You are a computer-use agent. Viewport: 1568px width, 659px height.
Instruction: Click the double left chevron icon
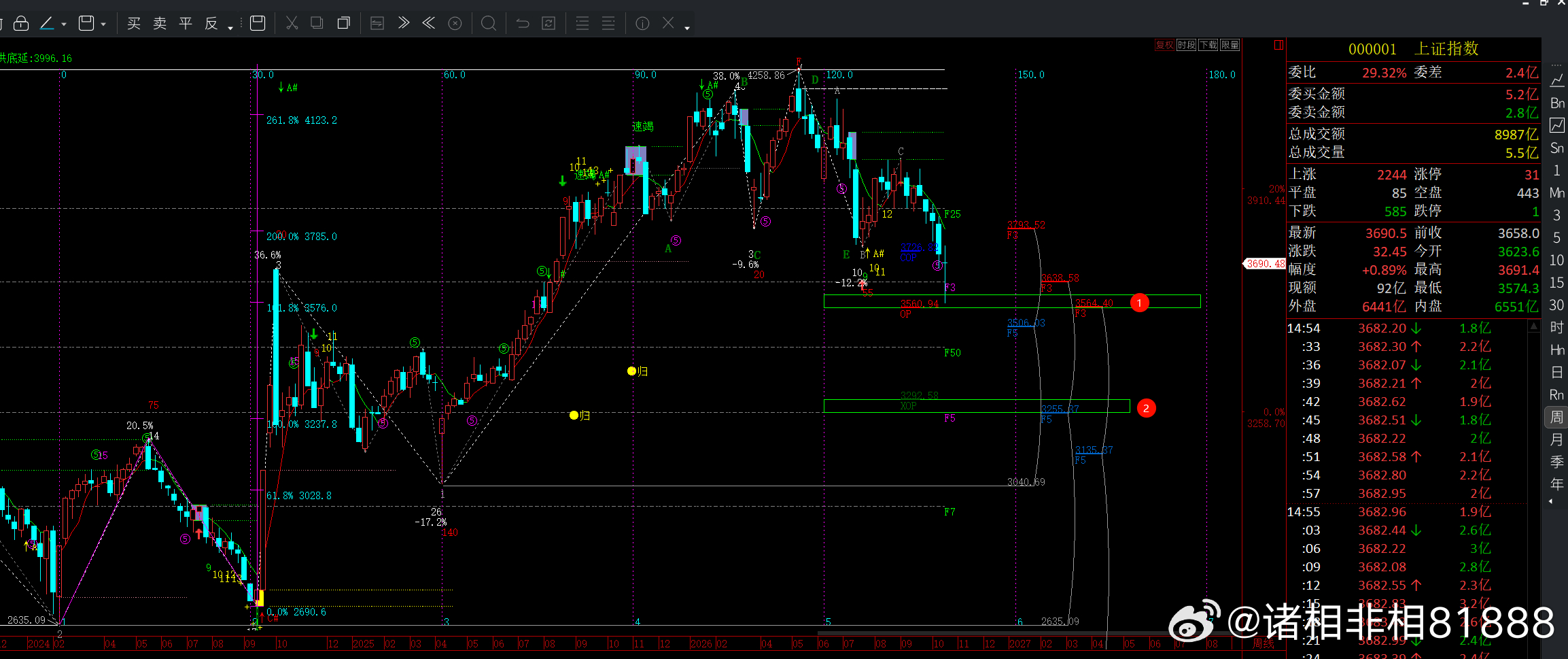pyautogui.click(x=429, y=23)
